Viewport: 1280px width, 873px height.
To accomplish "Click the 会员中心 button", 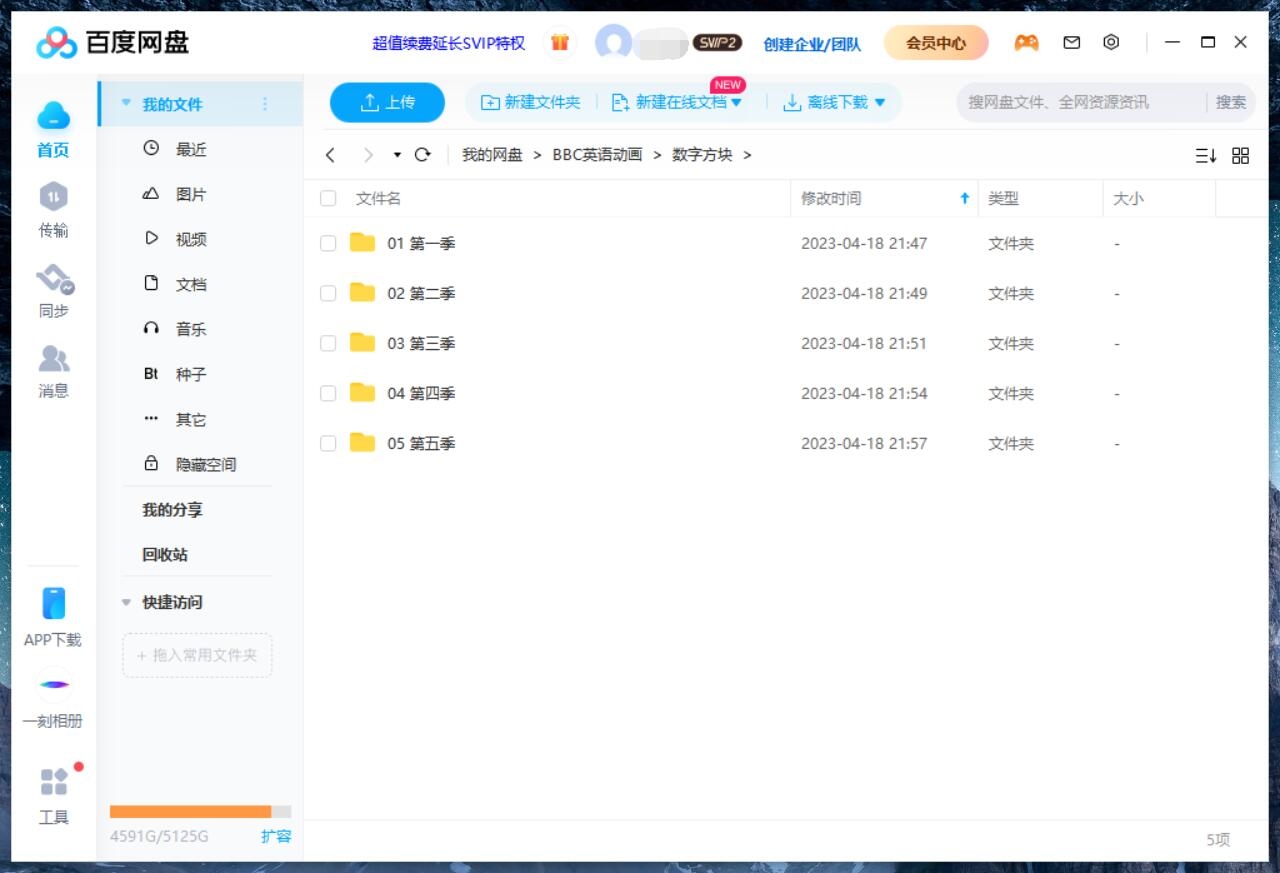I will [x=935, y=43].
